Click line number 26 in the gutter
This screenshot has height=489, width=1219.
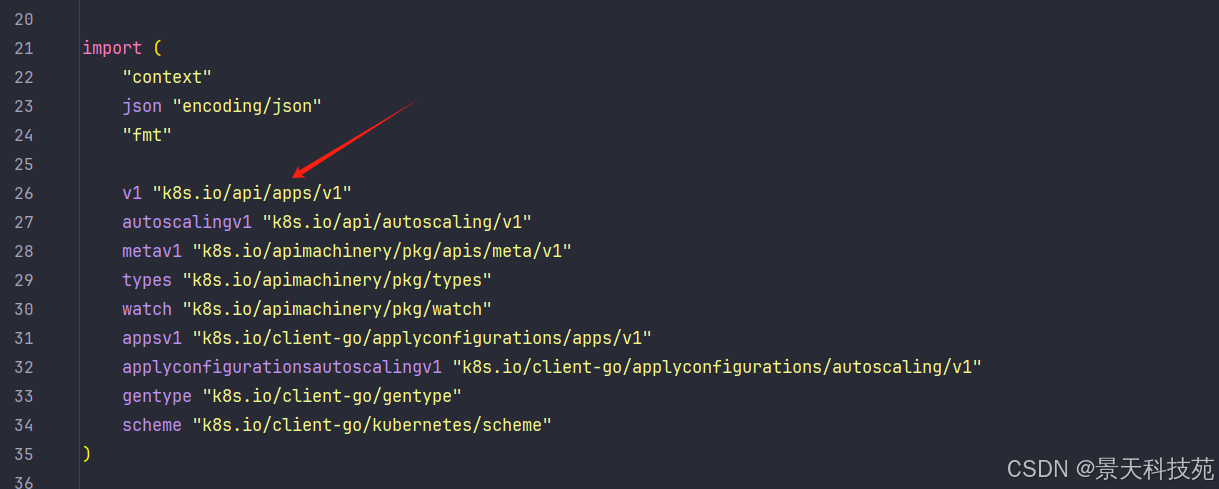24,193
